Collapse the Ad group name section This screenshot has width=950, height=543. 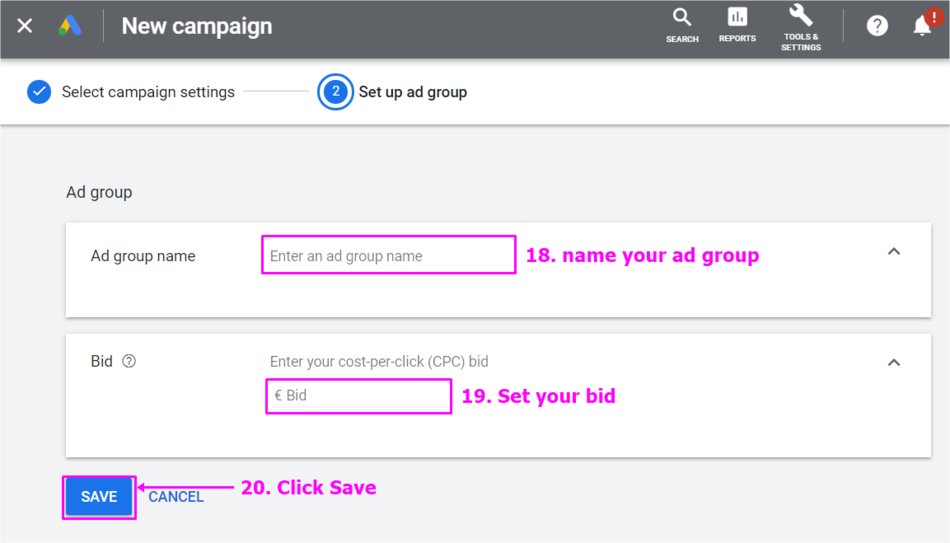point(894,252)
